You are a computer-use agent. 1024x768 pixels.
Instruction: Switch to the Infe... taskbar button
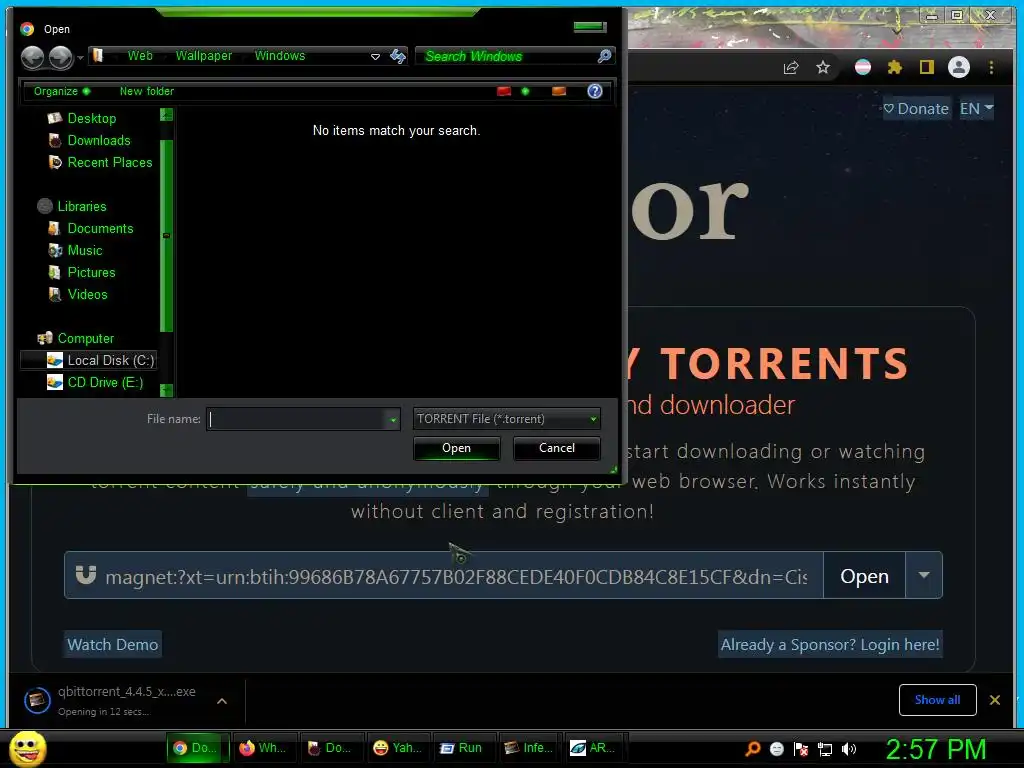tap(528, 748)
